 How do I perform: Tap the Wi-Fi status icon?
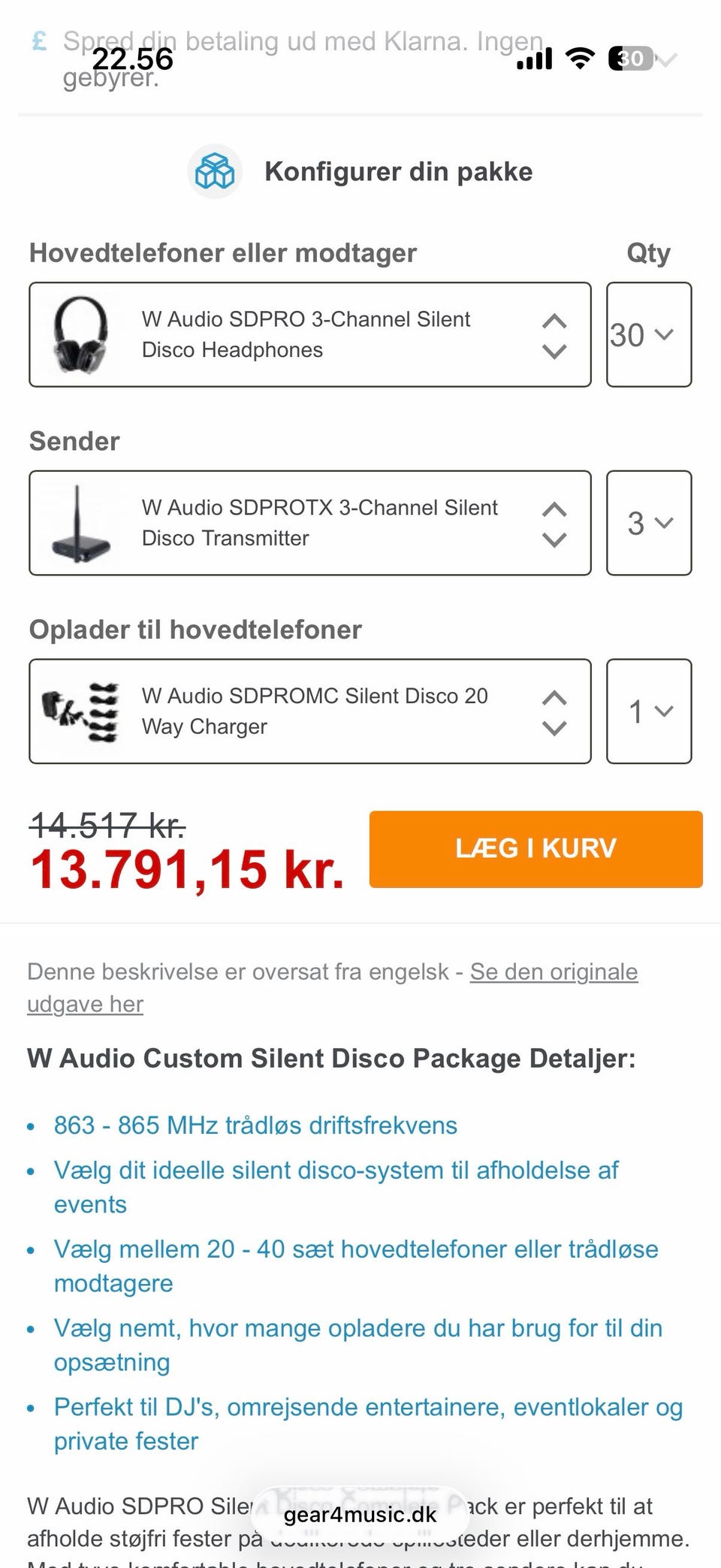pyautogui.click(x=580, y=58)
